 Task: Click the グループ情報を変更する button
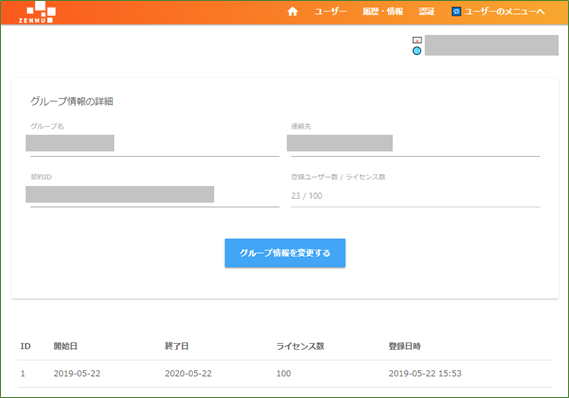(285, 253)
